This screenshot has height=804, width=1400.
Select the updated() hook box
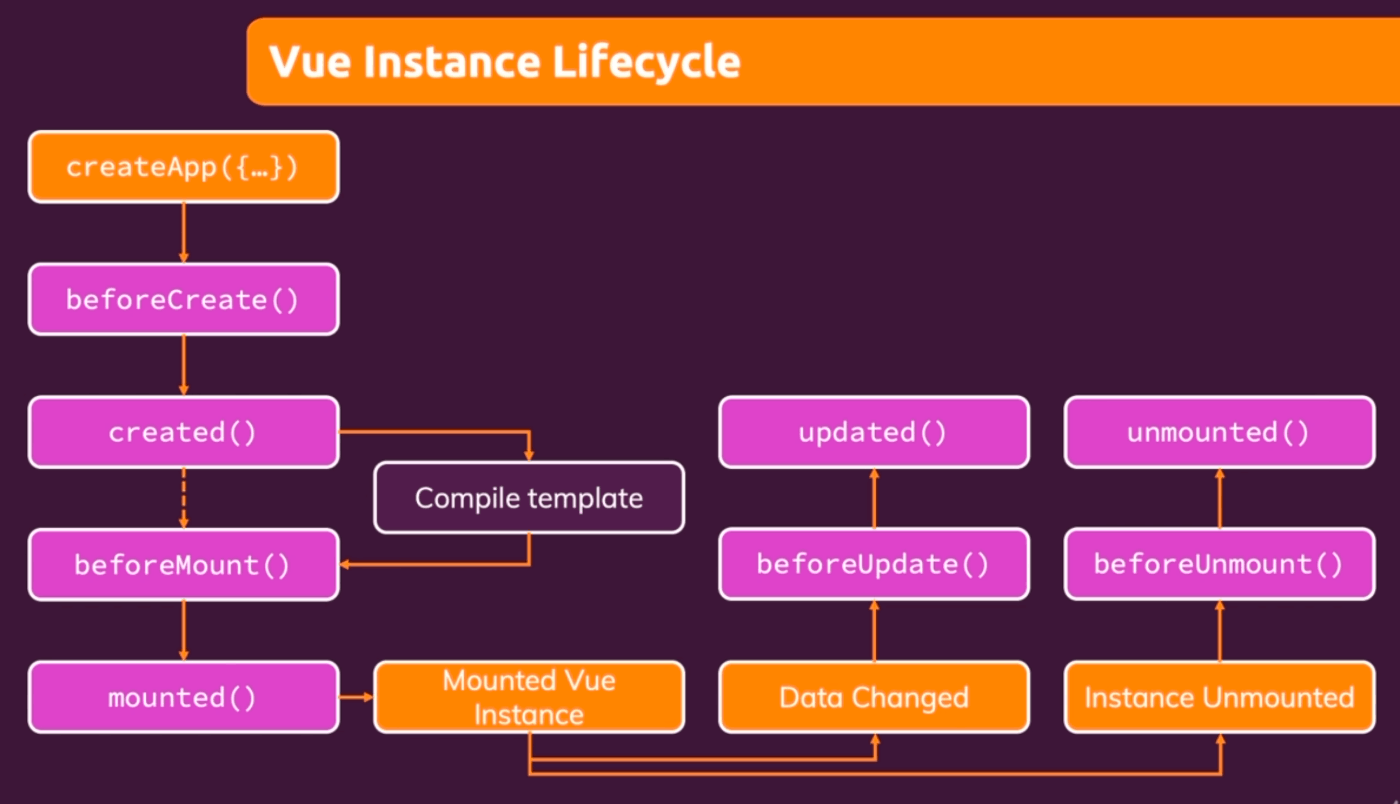click(874, 432)
